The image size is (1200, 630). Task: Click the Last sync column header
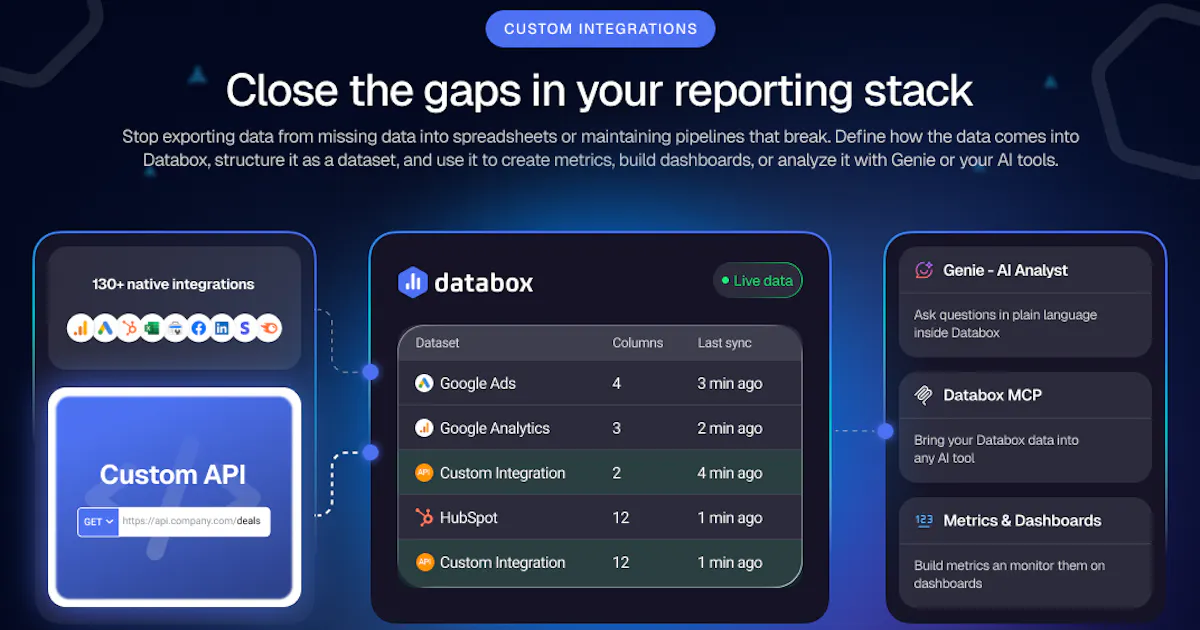coord(724,342)
